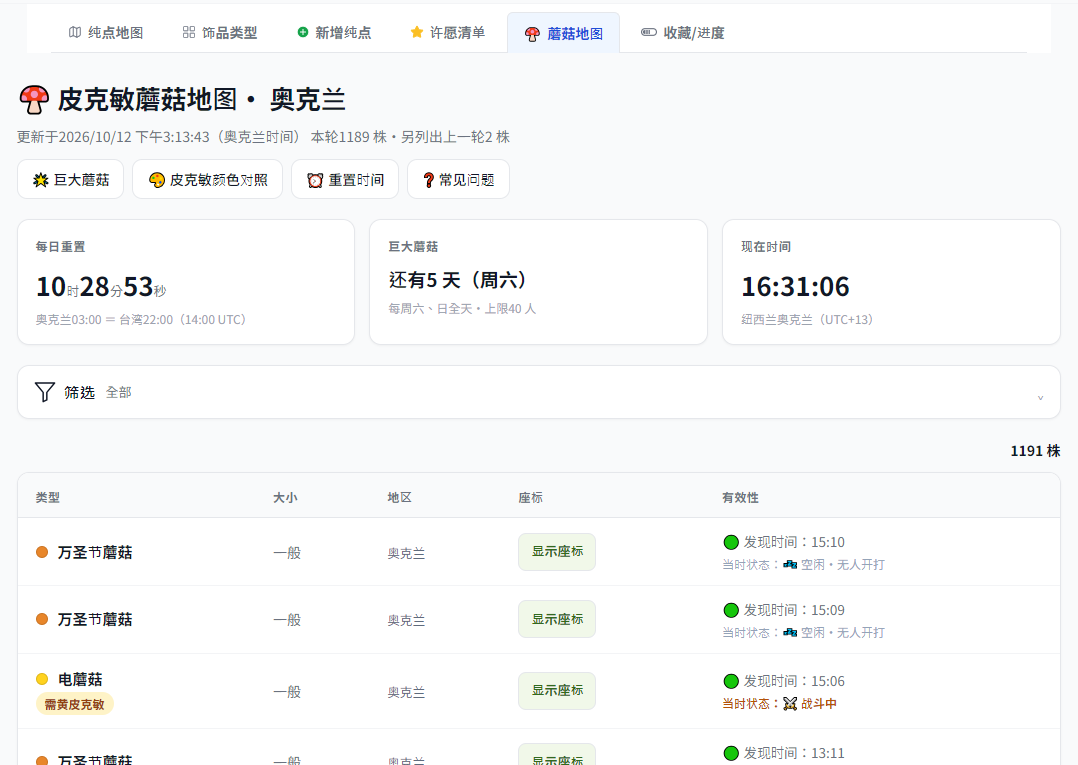Click the 有效性 column header

pyautogui.click(x=740, y=498)
